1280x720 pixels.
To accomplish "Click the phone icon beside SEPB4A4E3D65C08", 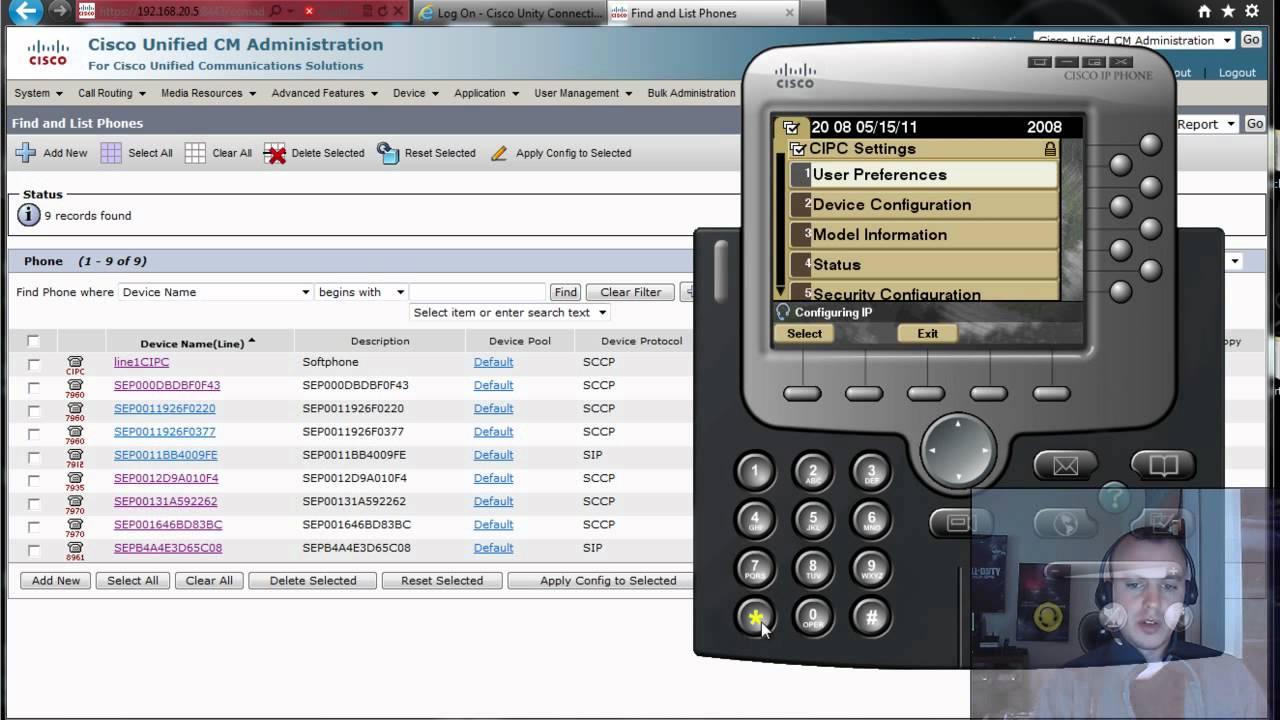I will [75, 550].
